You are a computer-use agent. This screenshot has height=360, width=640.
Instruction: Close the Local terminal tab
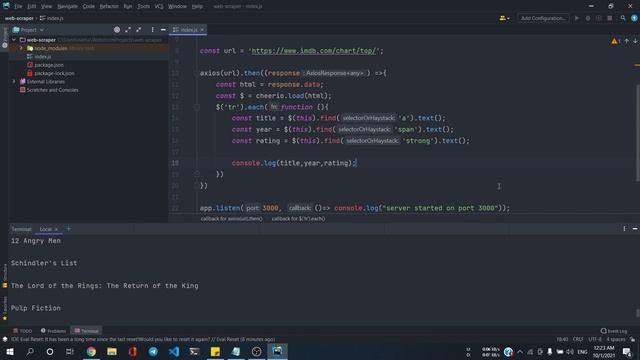click(56, 229)
